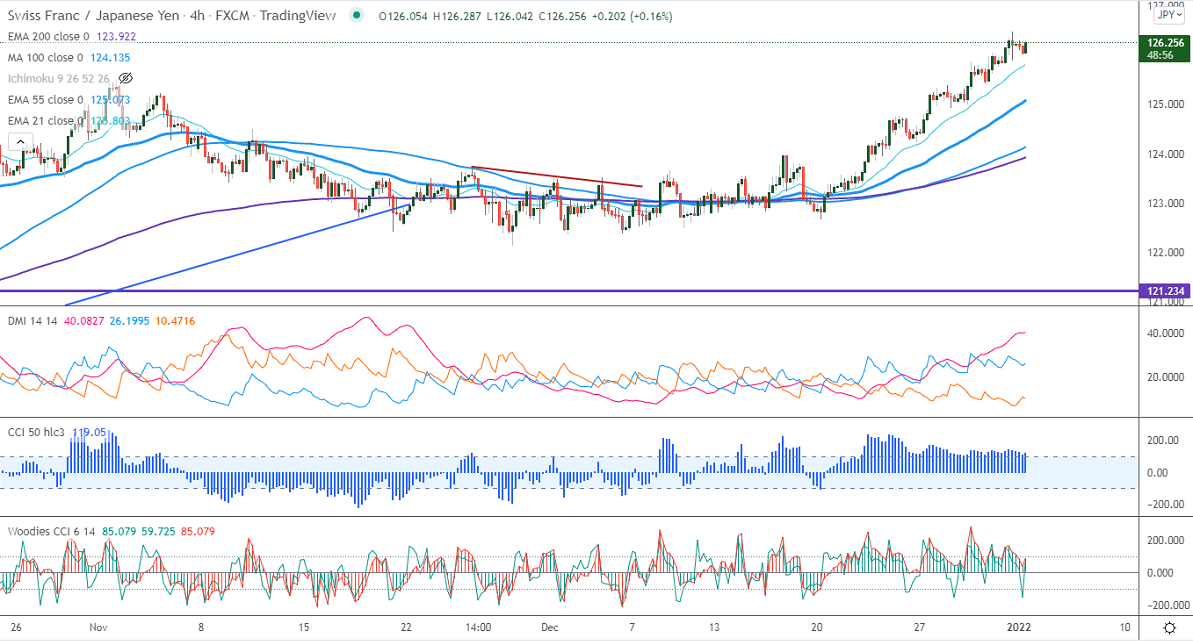The height and width of the screenshot is (642, 1193).
Task: Click the -200.000 label on Woodies CCI scale
Action: [1167, 605]
